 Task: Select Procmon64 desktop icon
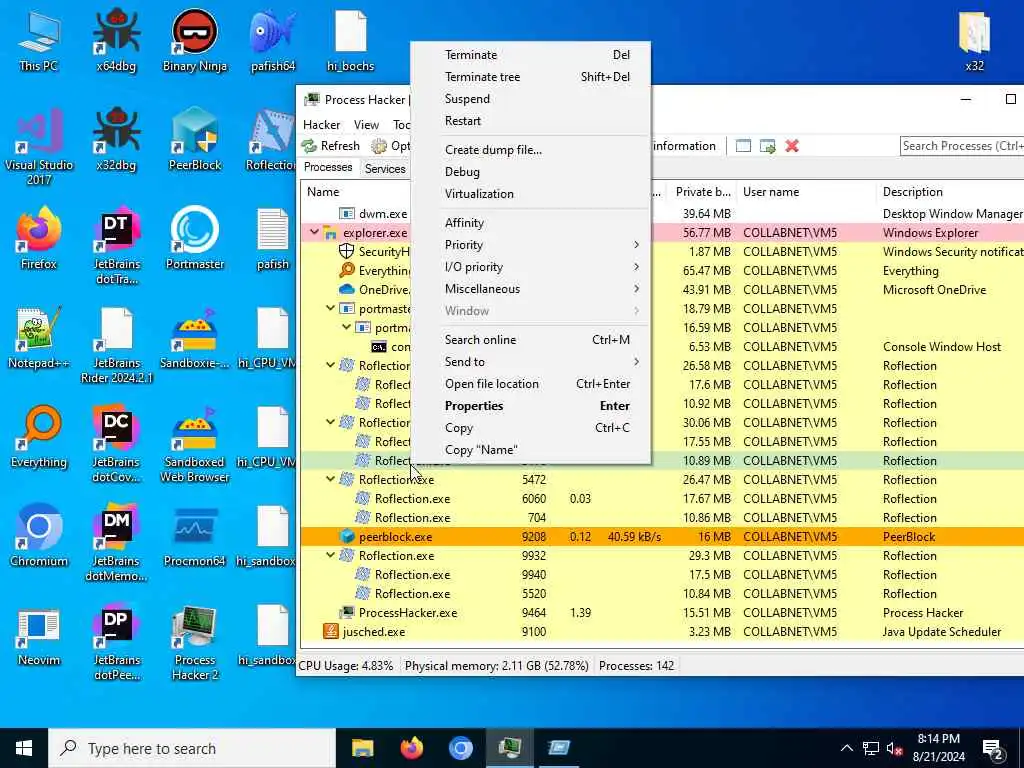tap(195, 536)
